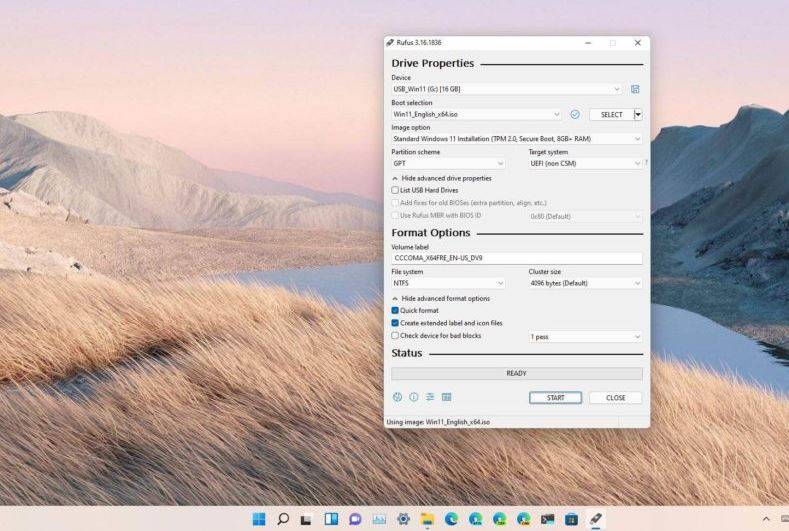Open File Explorer from the taskbar
The width and height of the screenshot is (789, 531).
tap(427, 519)
